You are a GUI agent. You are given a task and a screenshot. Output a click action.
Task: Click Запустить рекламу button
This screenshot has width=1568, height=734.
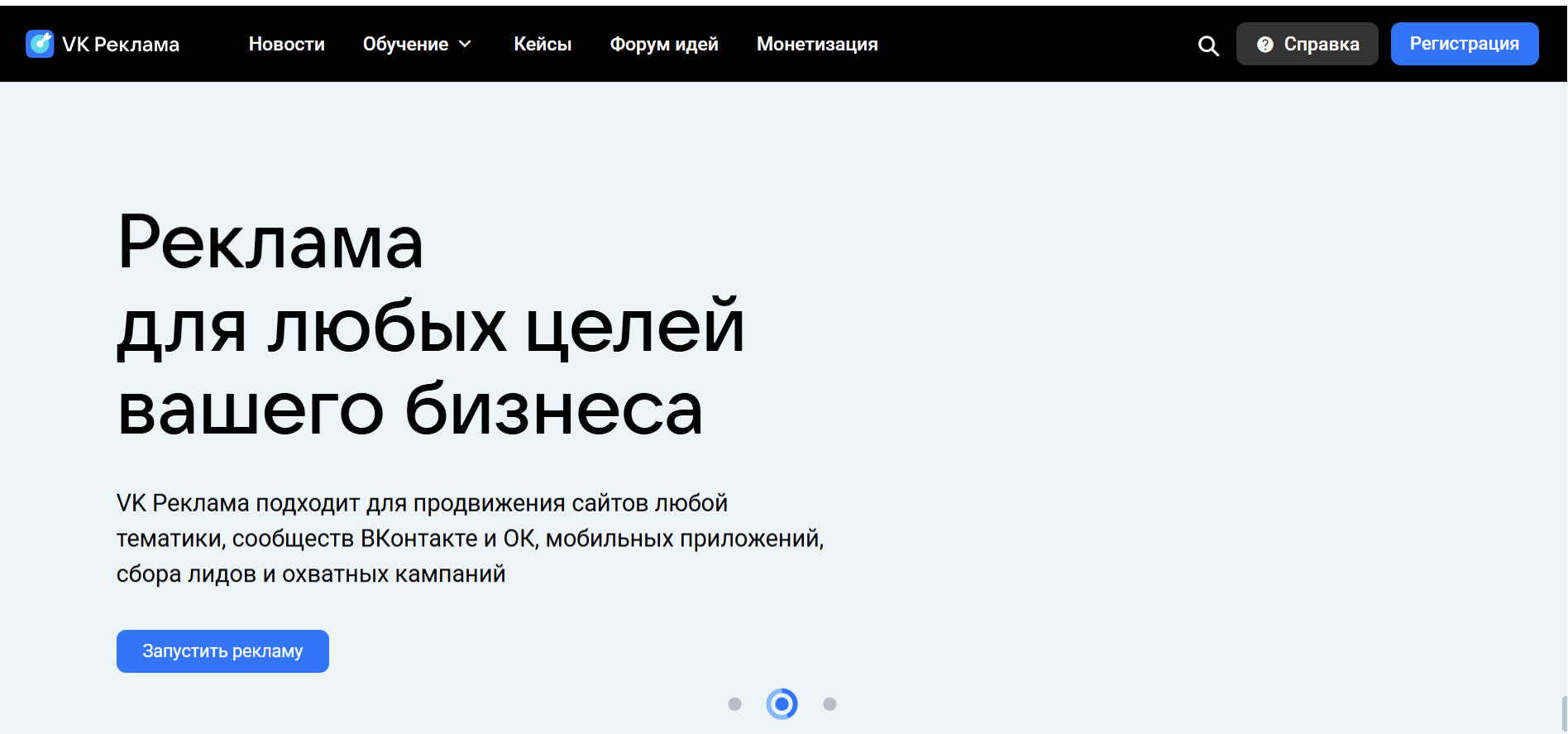click(x=222, y=651)
